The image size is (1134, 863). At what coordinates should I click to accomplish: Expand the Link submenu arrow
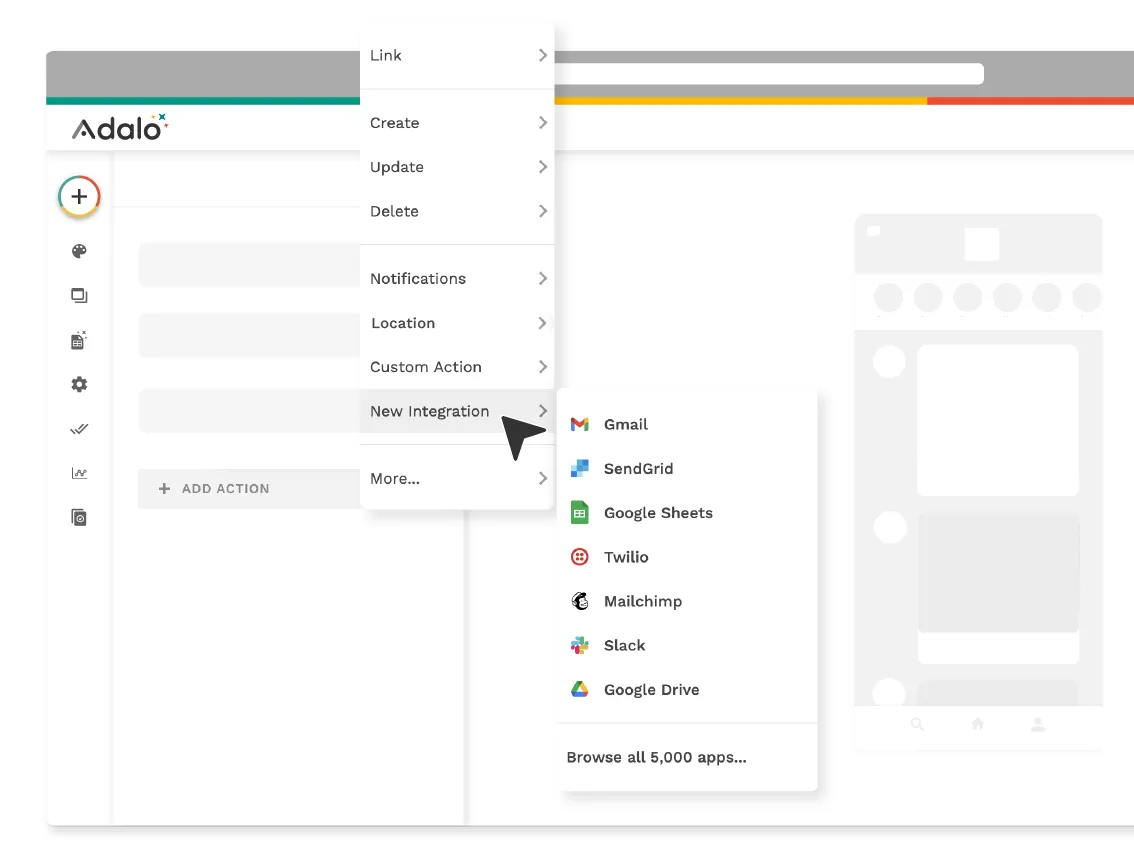pos(542,56)
